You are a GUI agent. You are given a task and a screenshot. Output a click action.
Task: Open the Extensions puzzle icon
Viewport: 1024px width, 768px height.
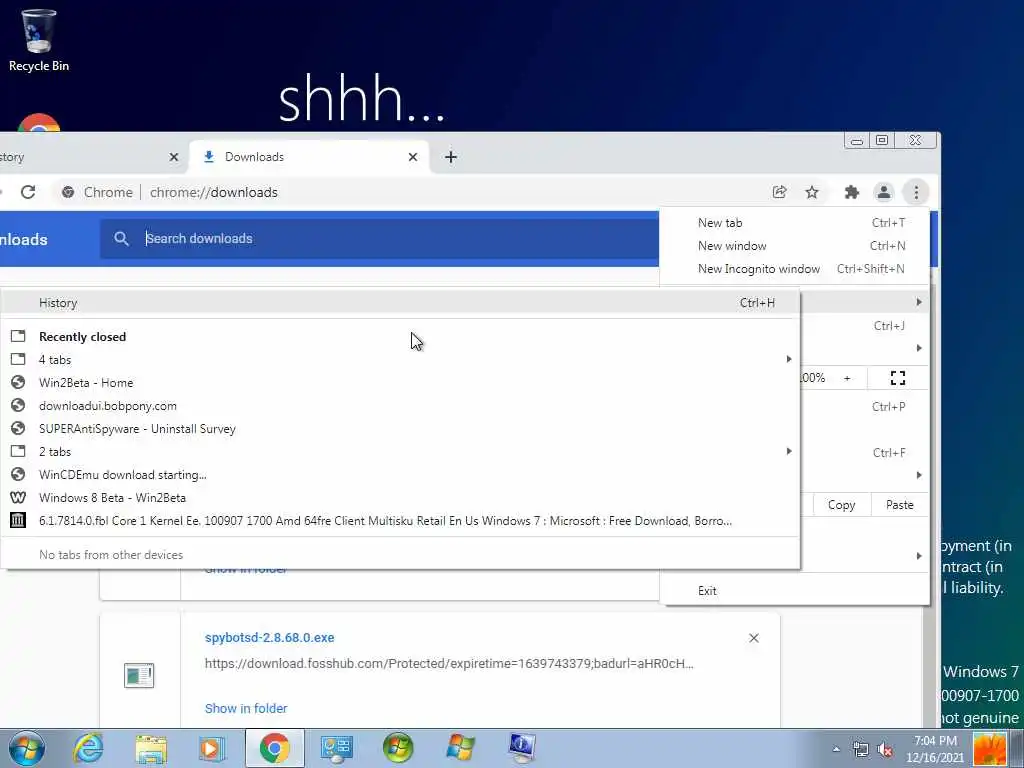click(851, 192)
